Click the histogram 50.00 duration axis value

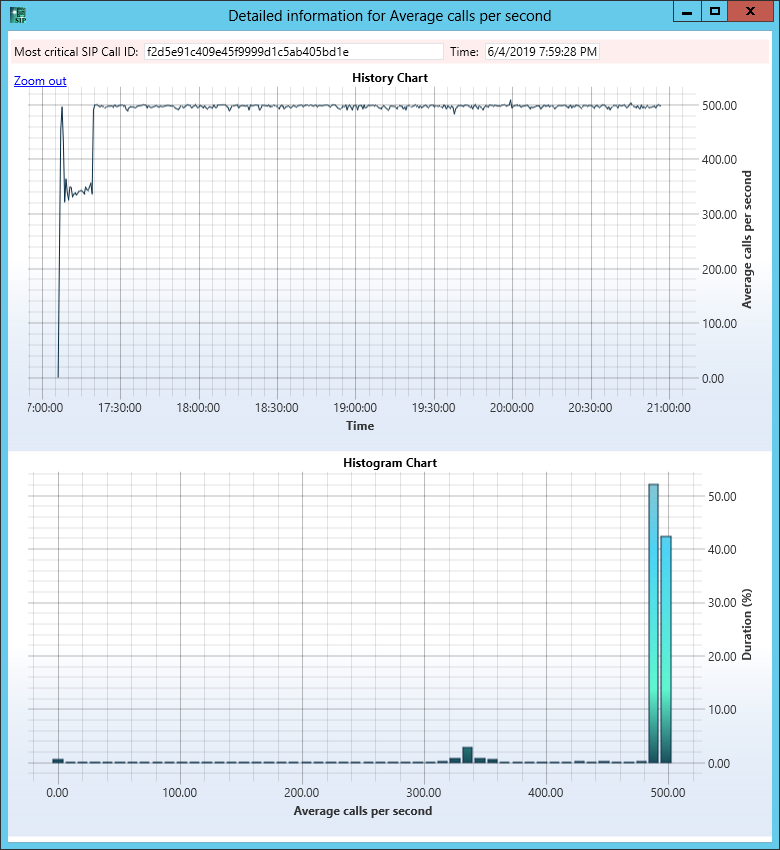tap(722, 497)
